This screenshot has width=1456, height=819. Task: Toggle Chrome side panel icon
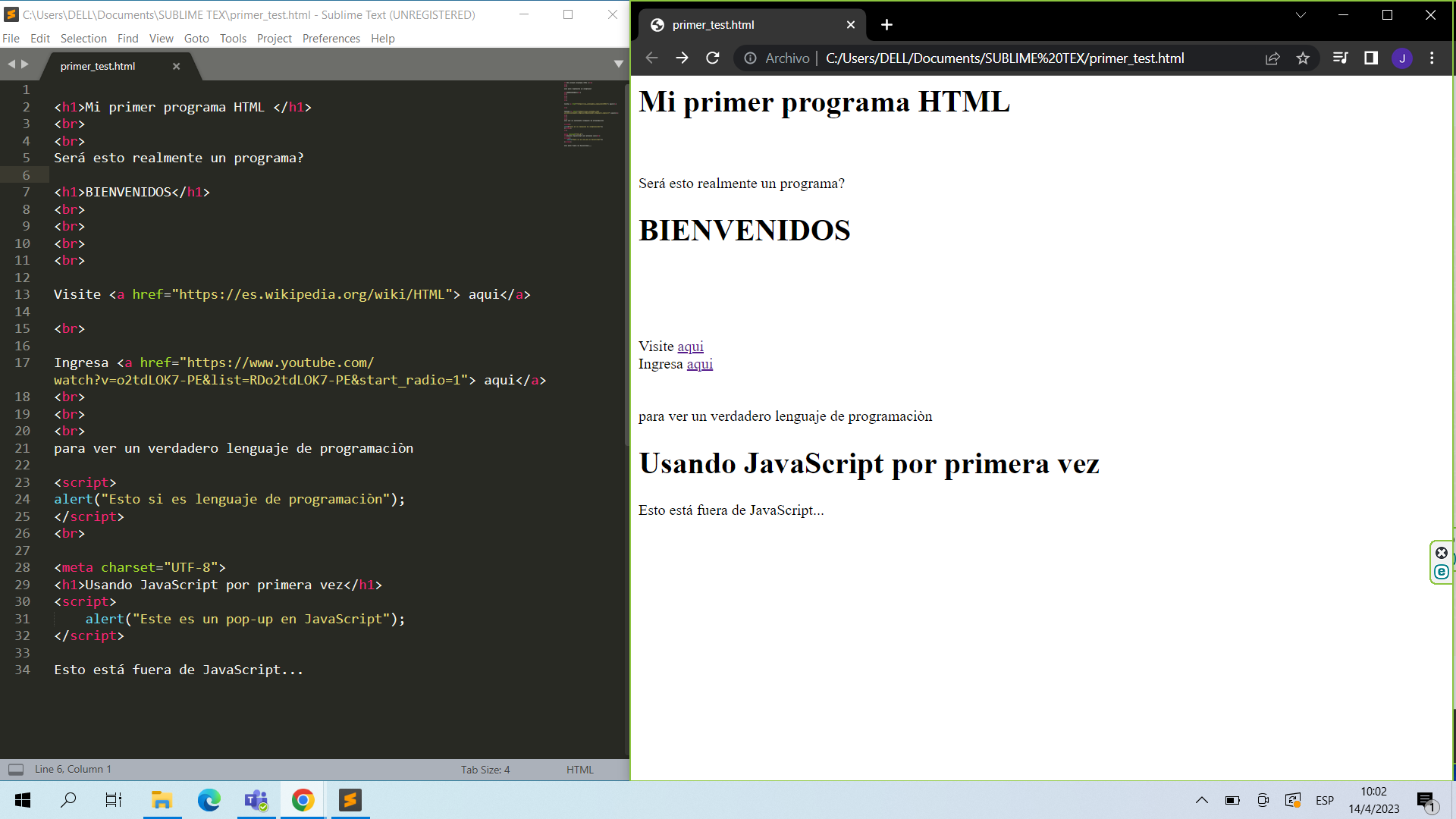1371,58
